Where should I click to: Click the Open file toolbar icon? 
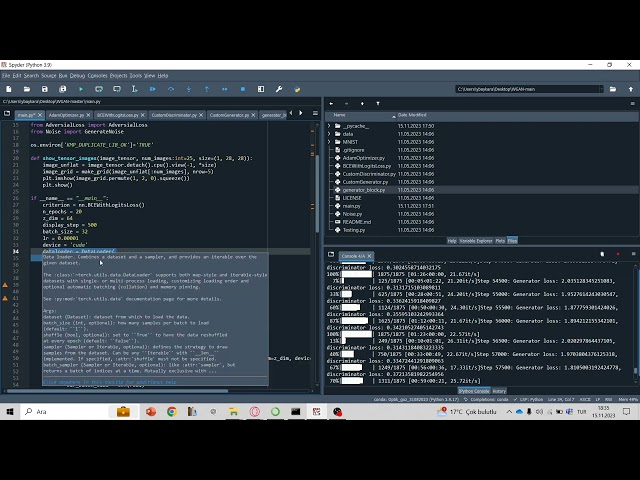(x=27, y=89)
